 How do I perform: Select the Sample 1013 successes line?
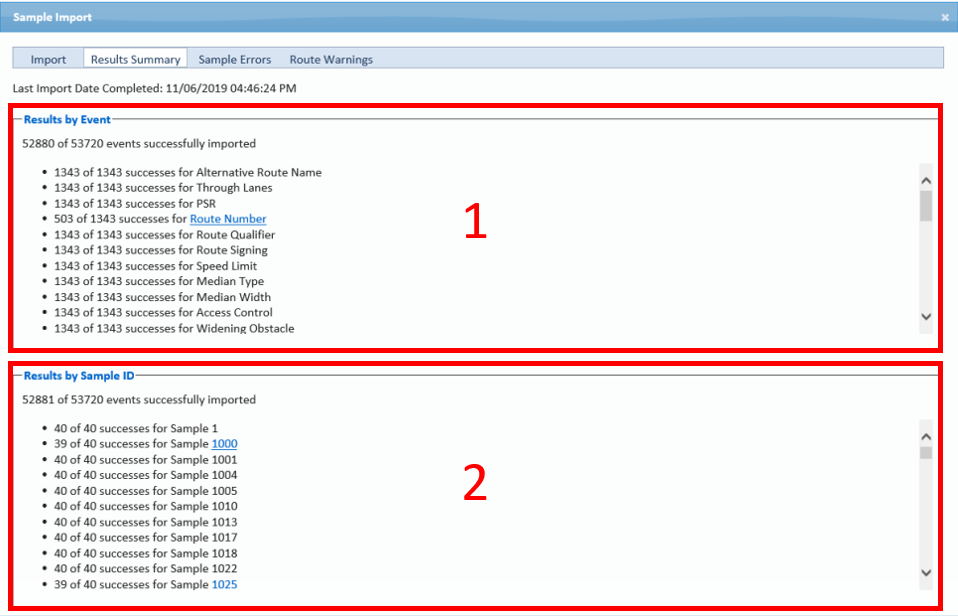pyautogui.click(x=145, y=522)
